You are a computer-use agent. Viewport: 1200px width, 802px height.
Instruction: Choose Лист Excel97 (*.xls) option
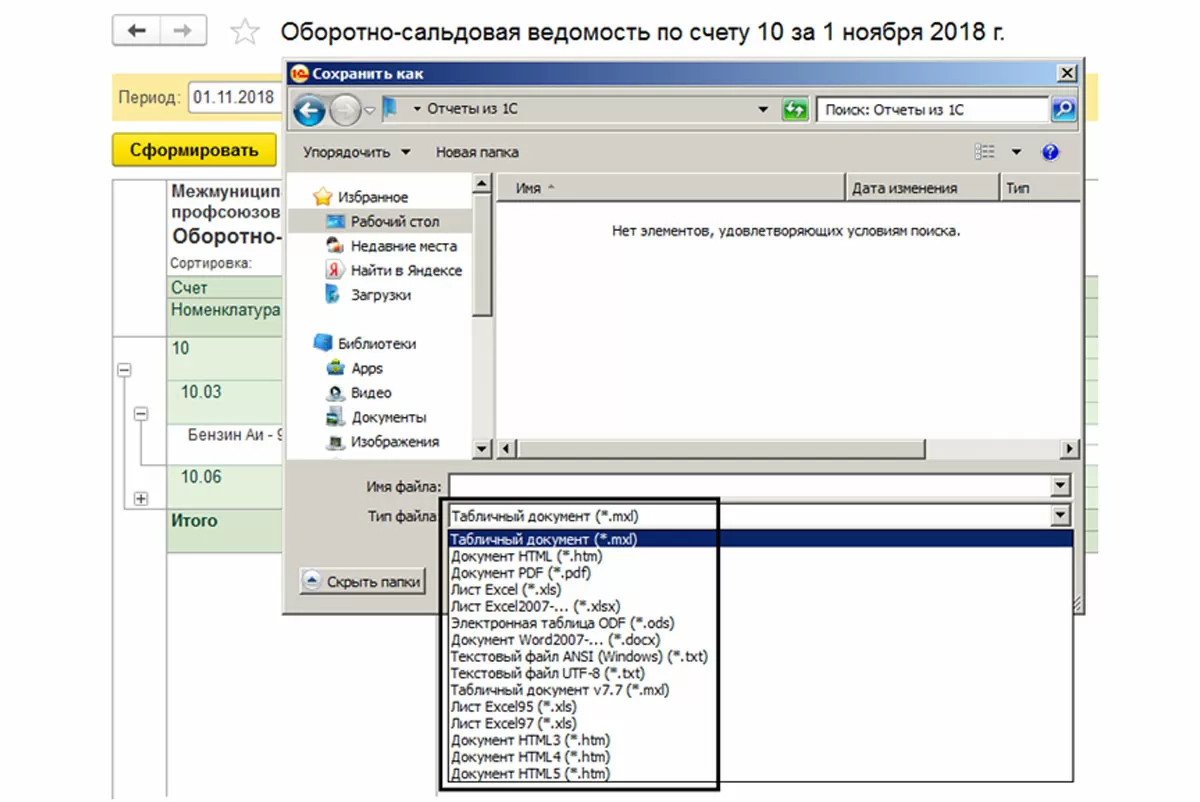click(760, 723)
